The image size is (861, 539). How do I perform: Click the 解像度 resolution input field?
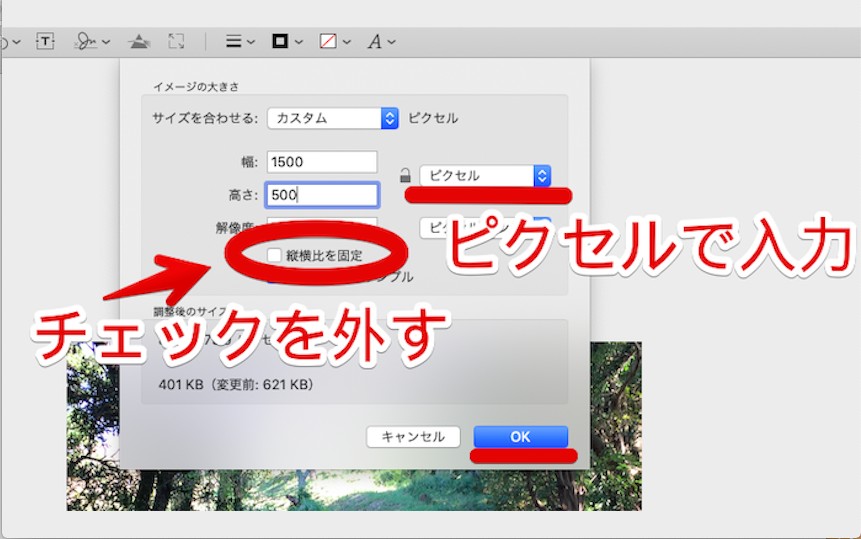coord(322,222)
